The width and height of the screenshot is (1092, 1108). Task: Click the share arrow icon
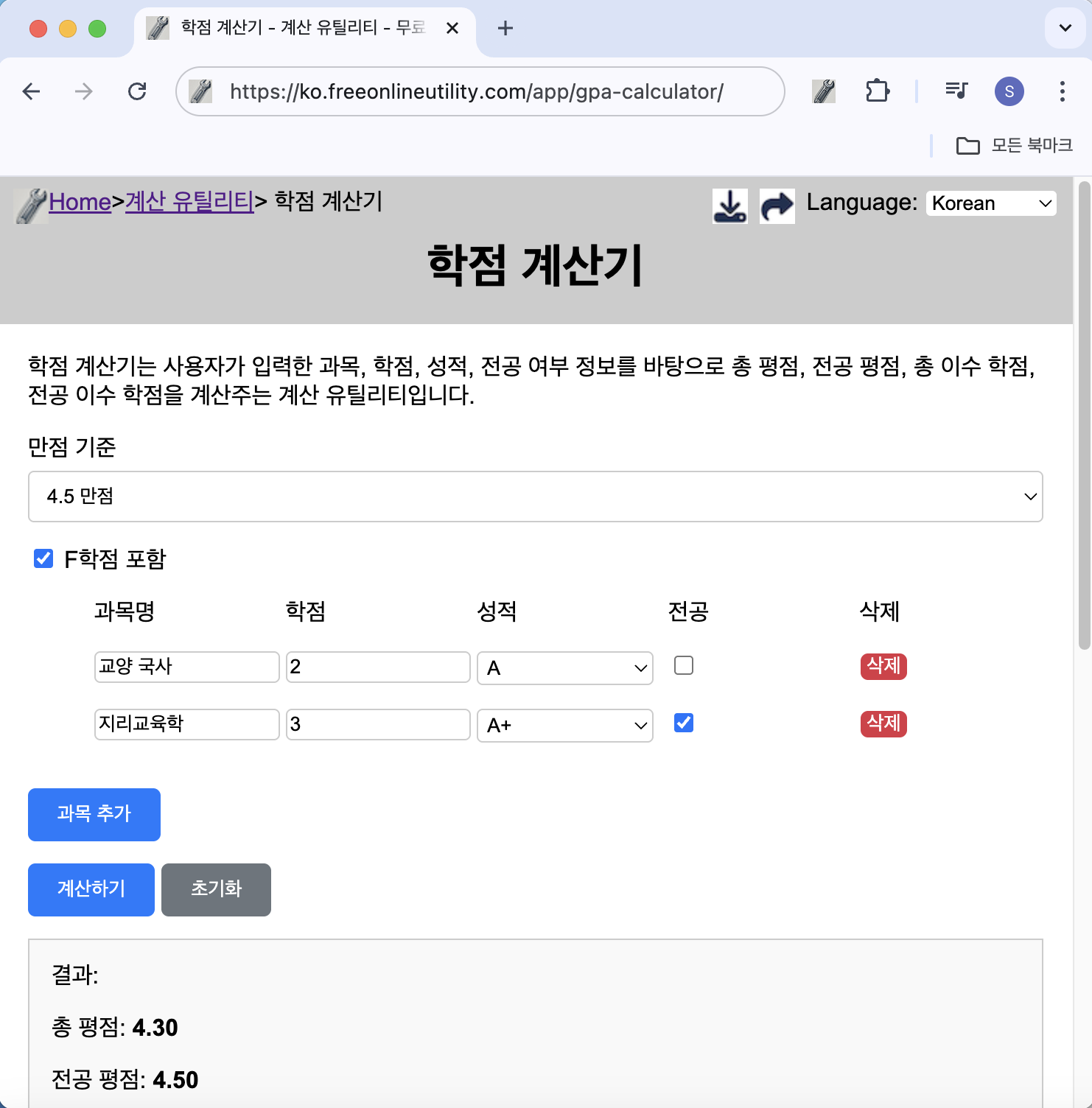[x=777, y=206]
